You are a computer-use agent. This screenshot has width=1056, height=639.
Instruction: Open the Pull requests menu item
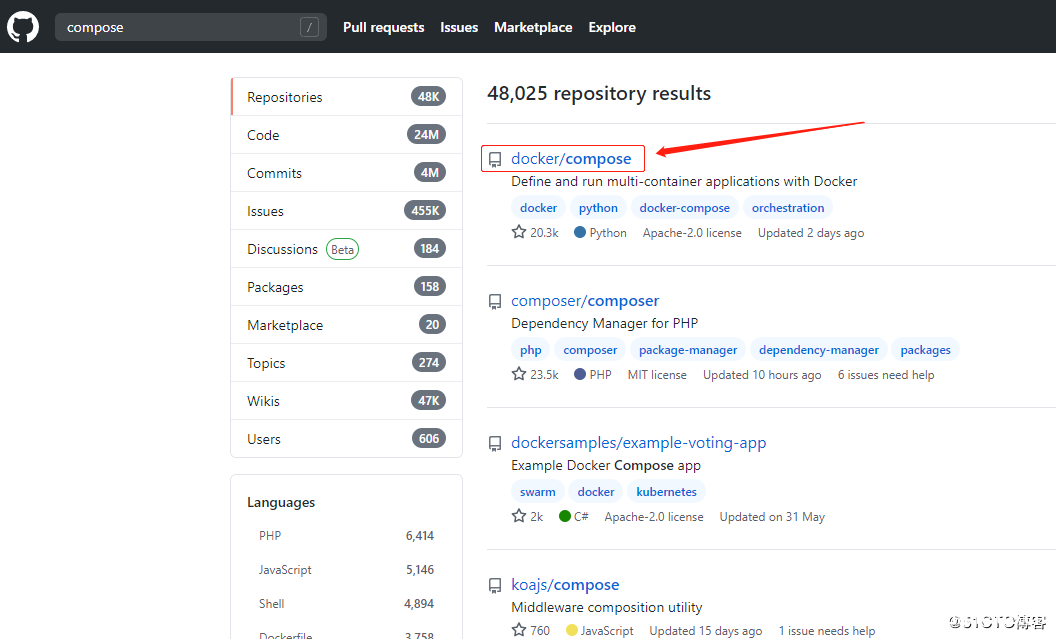tap(383, 27)
